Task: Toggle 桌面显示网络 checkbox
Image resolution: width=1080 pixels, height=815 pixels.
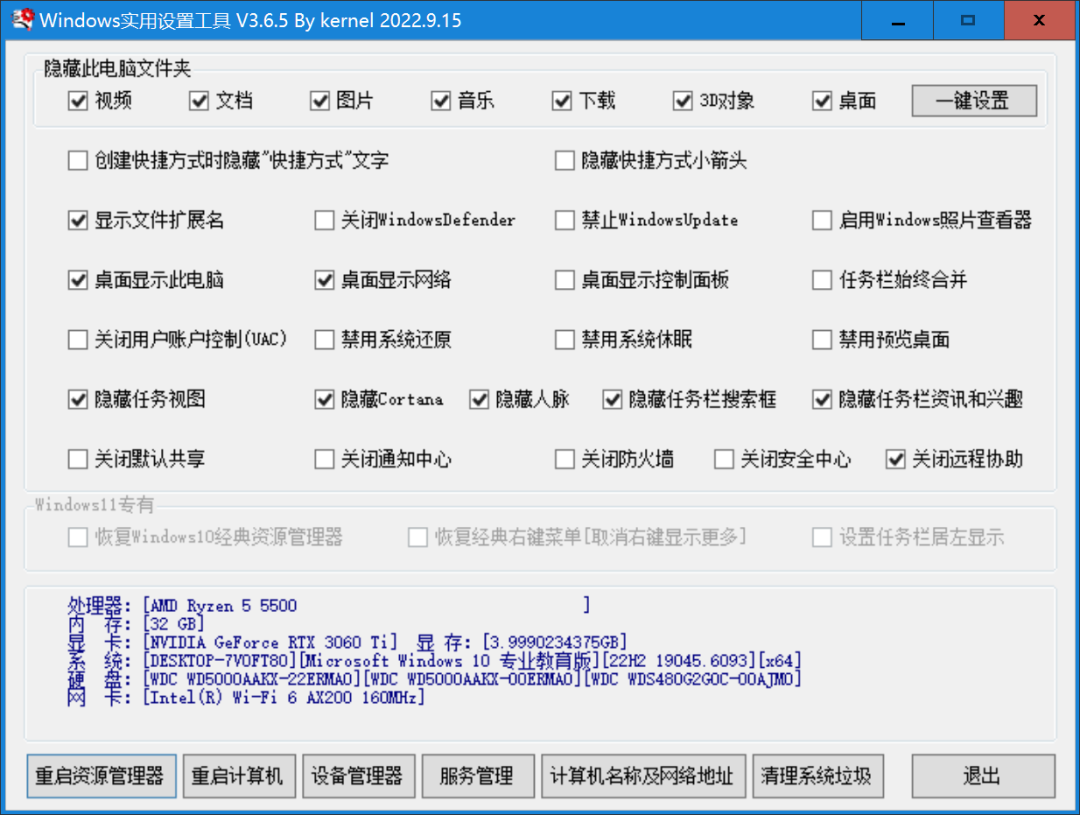Action: 324,280
